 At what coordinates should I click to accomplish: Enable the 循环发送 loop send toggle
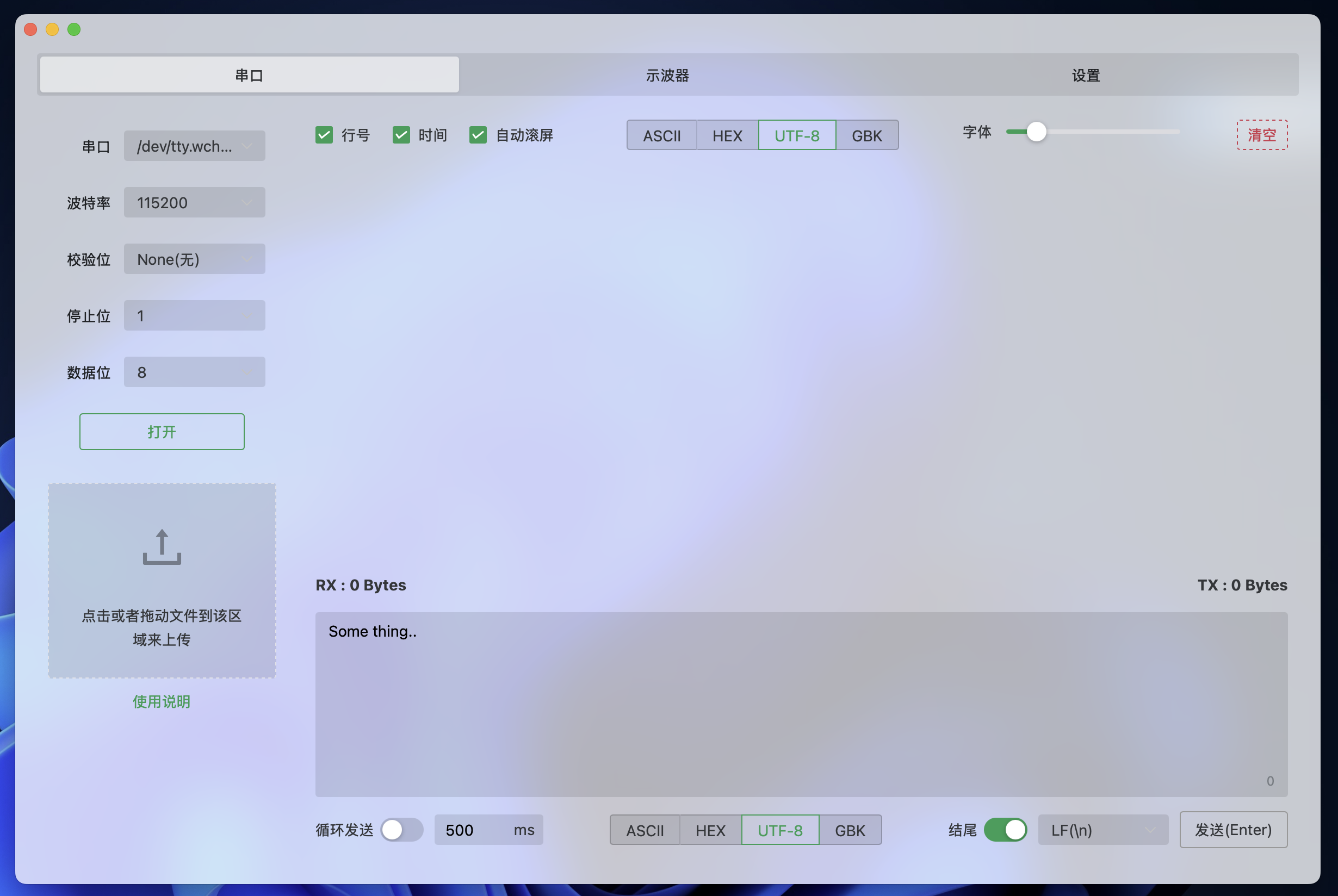point(401,830)
